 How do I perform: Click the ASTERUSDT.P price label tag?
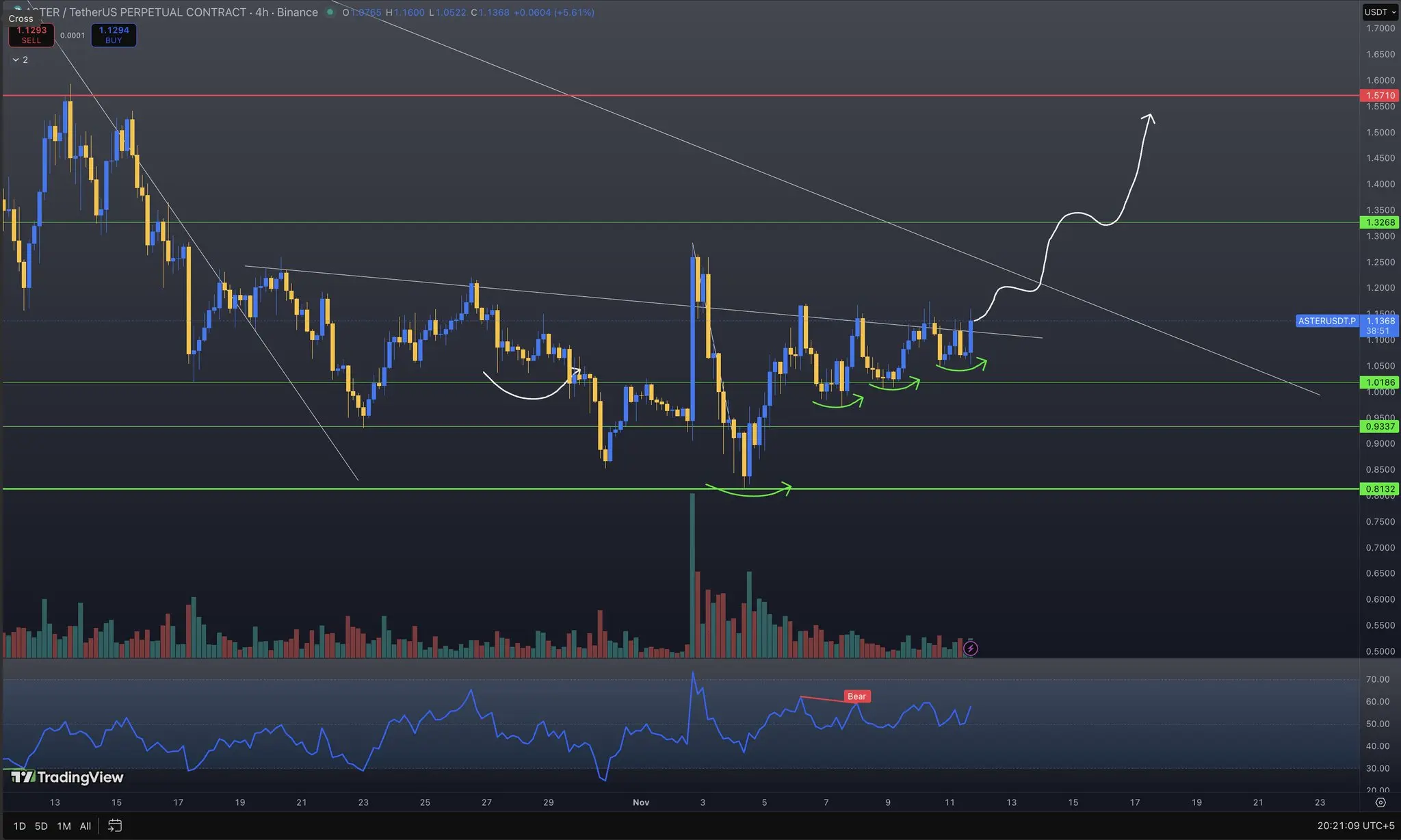point(1326,321)
